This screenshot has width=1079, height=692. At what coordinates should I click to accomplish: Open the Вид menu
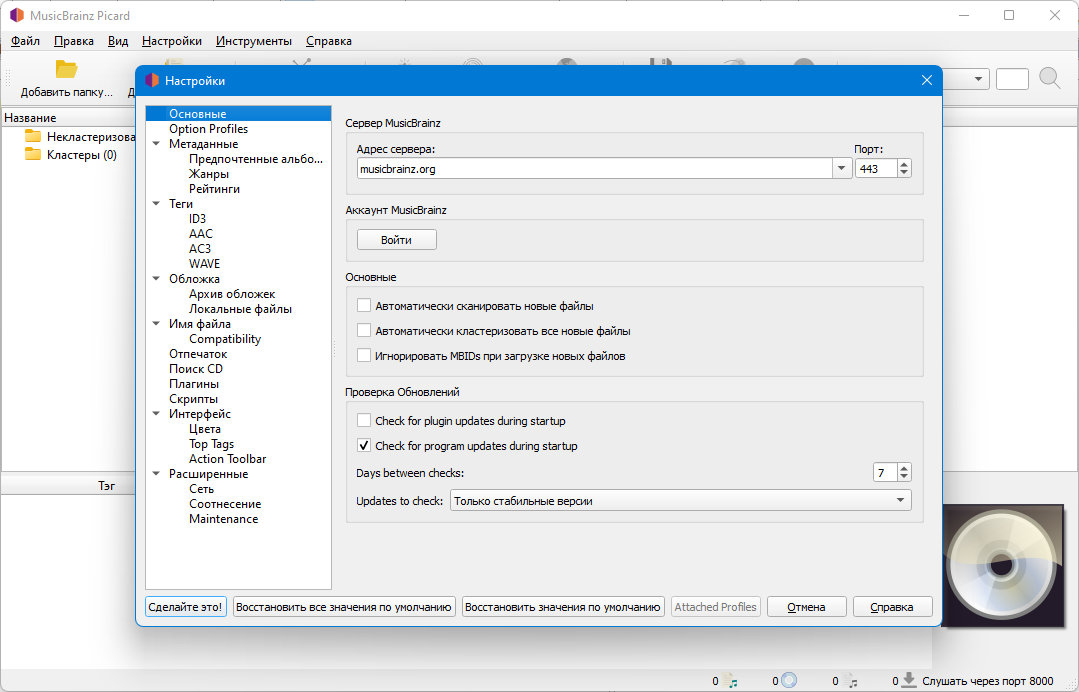pos(118,41)
